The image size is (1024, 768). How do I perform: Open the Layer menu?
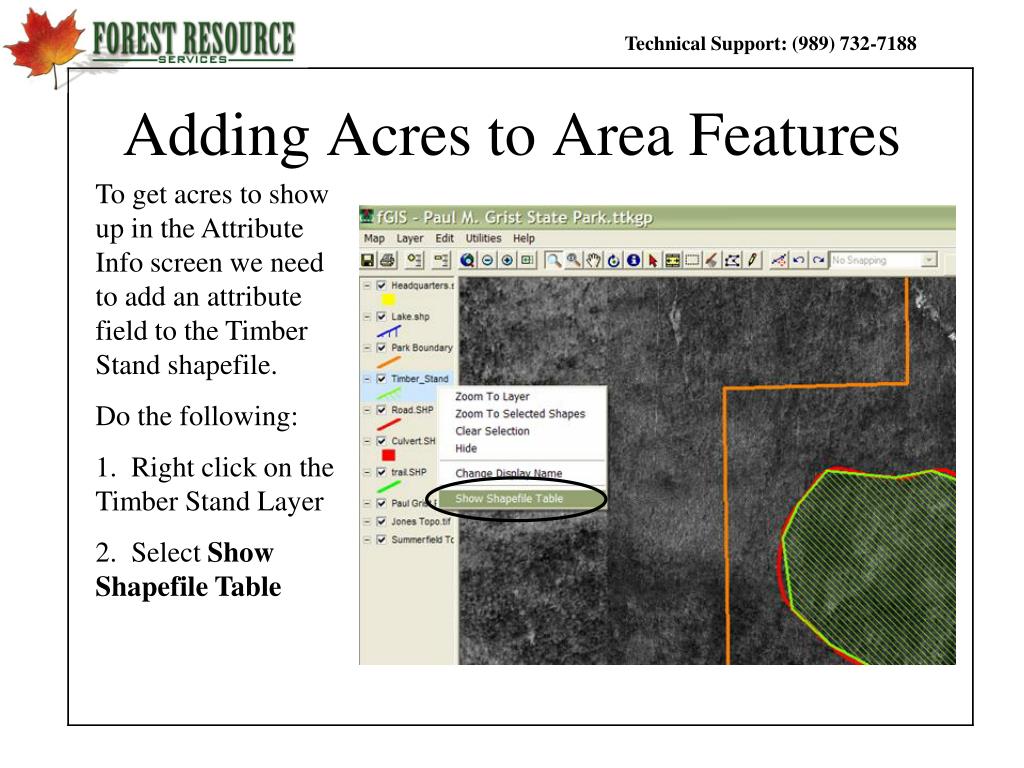[x=409, y=238]
